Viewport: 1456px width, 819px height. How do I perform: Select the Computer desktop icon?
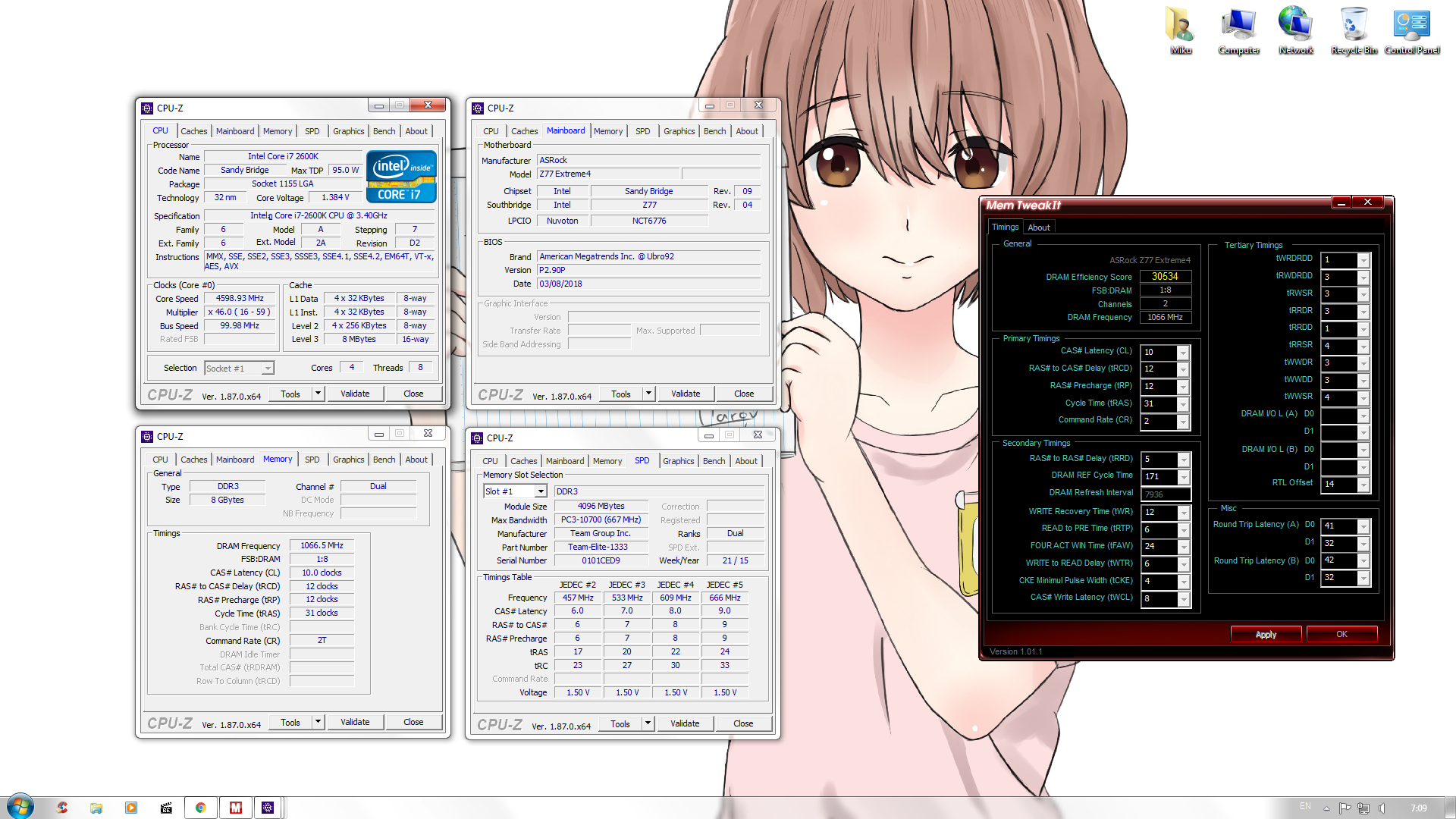(x=1239, y=30)
